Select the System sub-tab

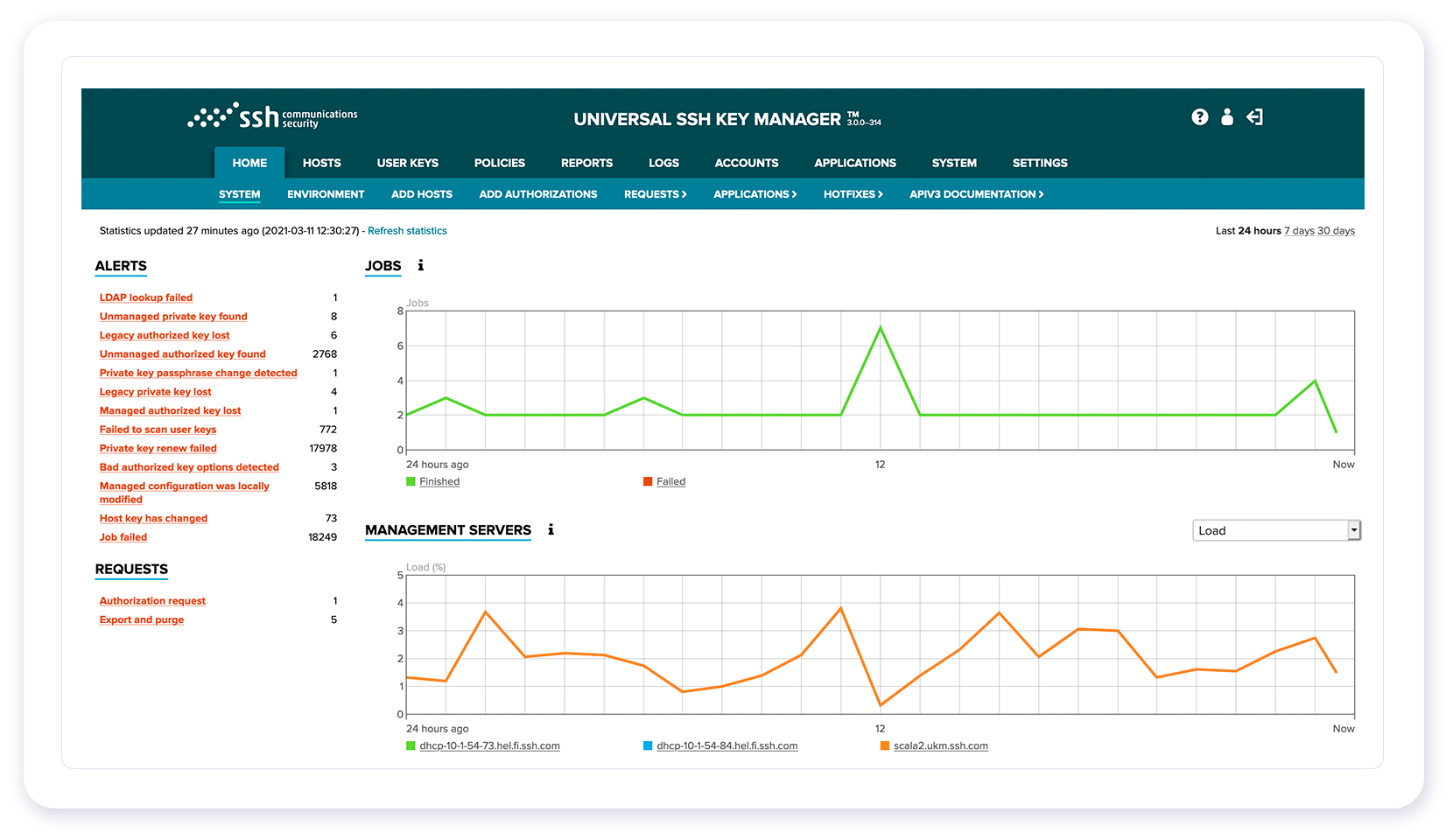(240, 194)
